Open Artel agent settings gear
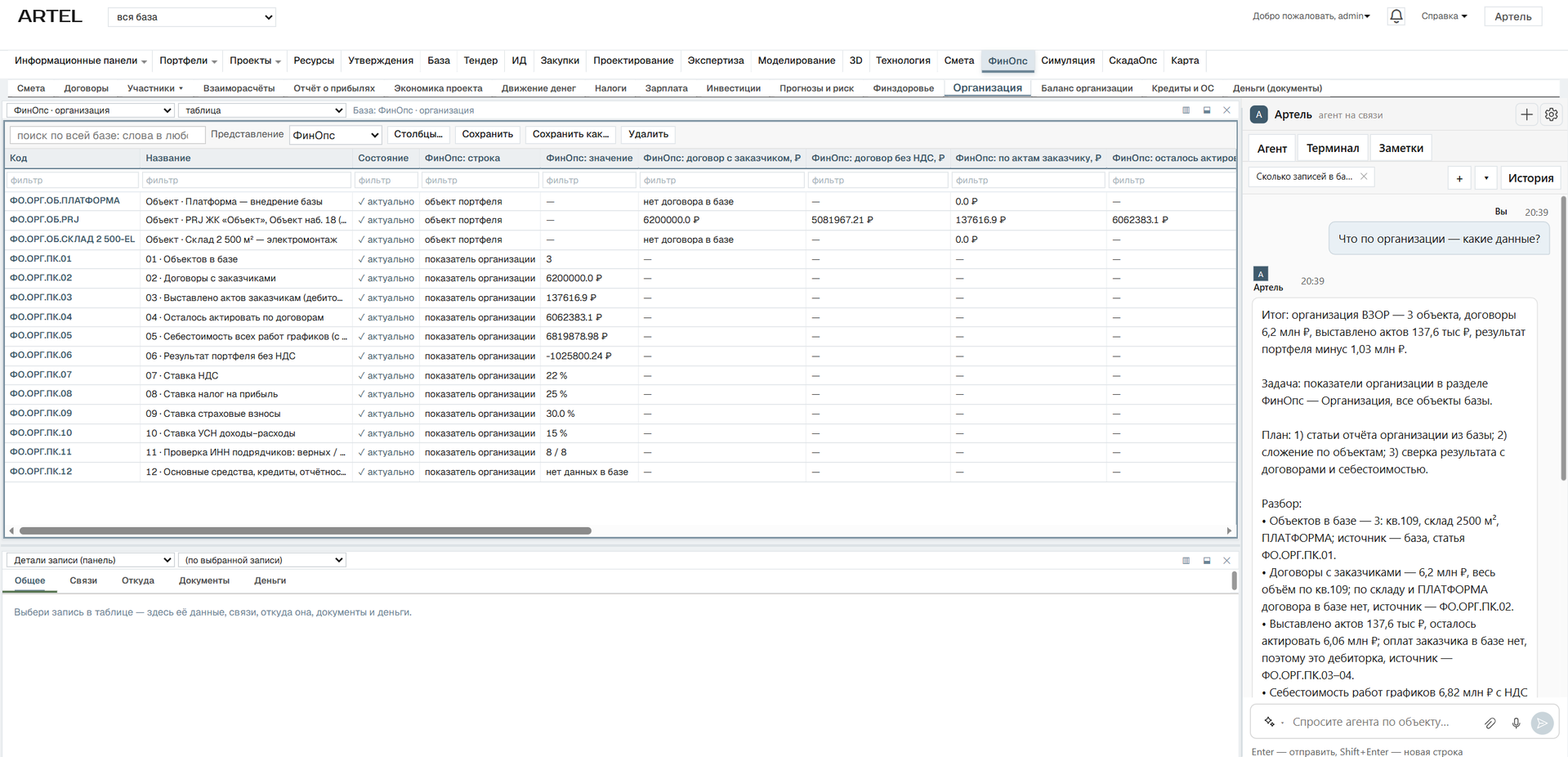Viewport: 1568px width, 757px height. coord(1552,115)
